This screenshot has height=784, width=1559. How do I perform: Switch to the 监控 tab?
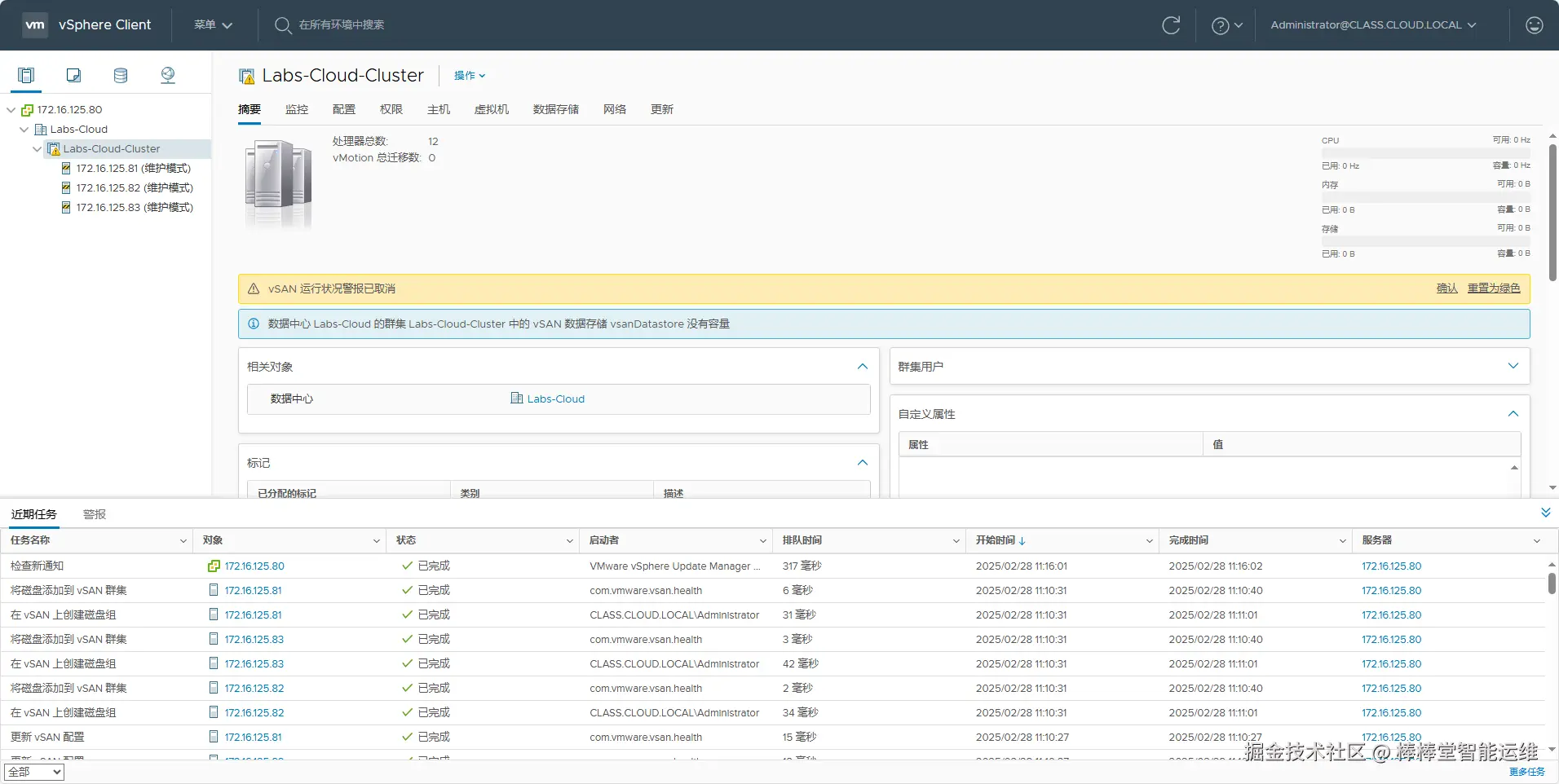297,109
